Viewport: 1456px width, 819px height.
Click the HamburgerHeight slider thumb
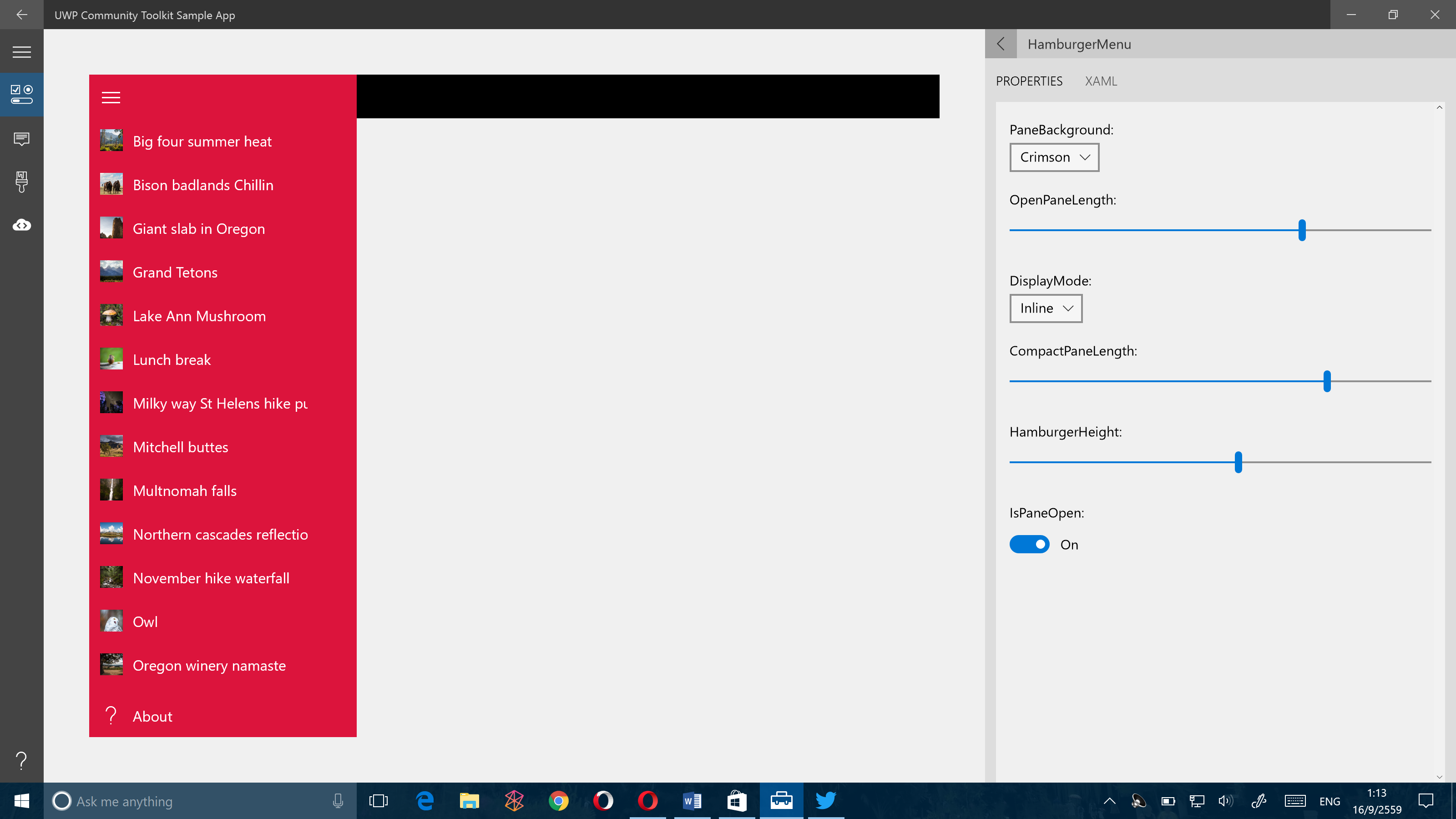(x=1238, y=462)
